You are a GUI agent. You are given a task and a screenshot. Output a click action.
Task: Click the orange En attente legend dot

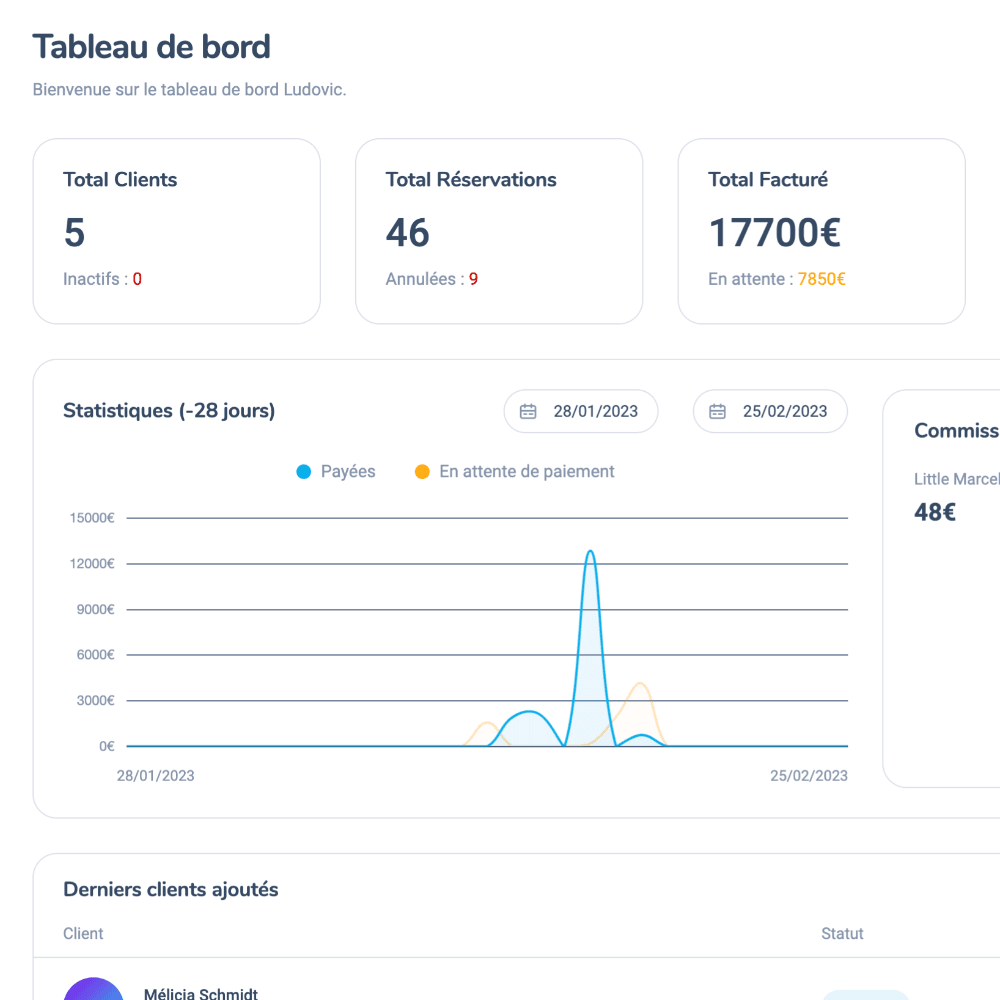[422, 471]
